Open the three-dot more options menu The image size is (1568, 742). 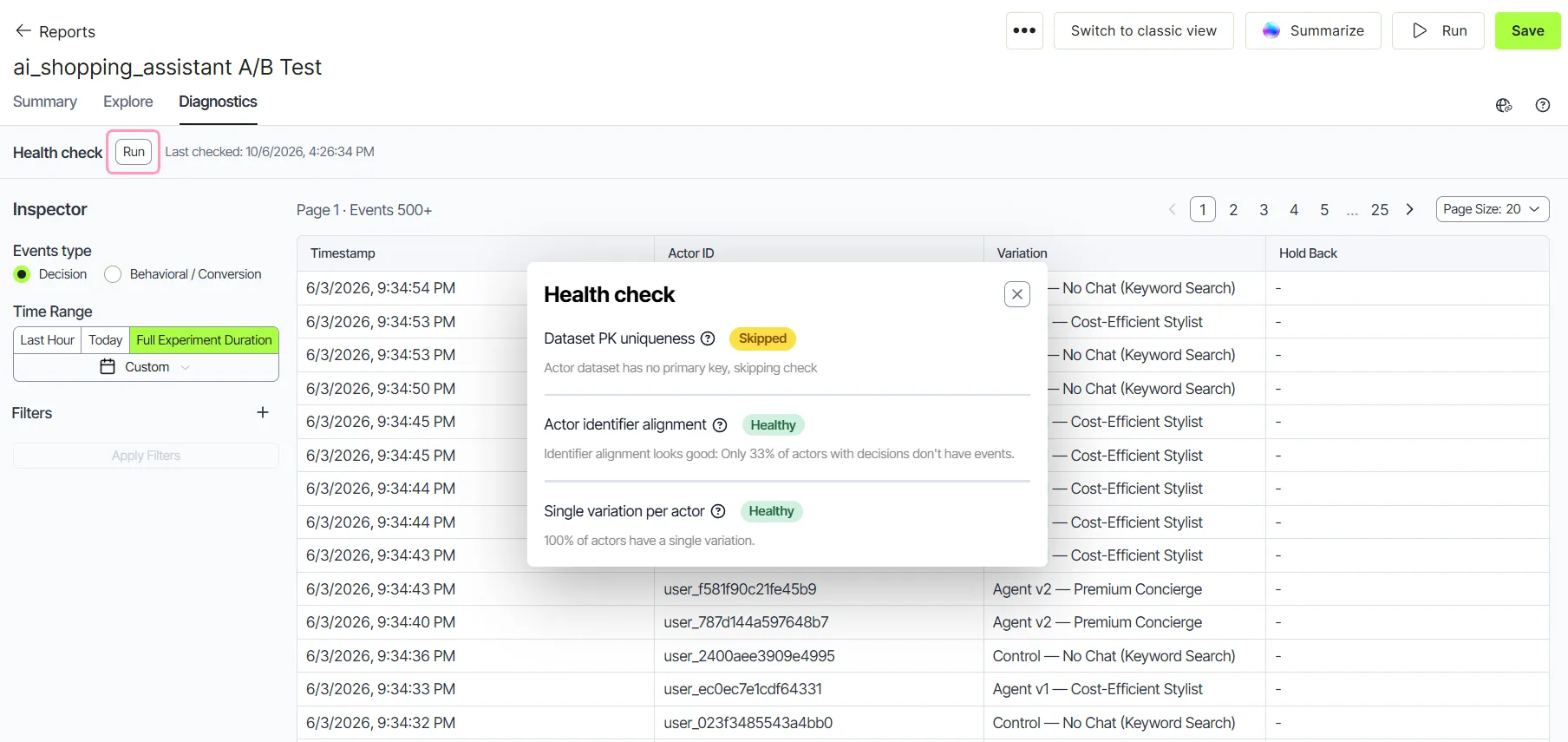pyautogui.click(x=1024, y=30)
